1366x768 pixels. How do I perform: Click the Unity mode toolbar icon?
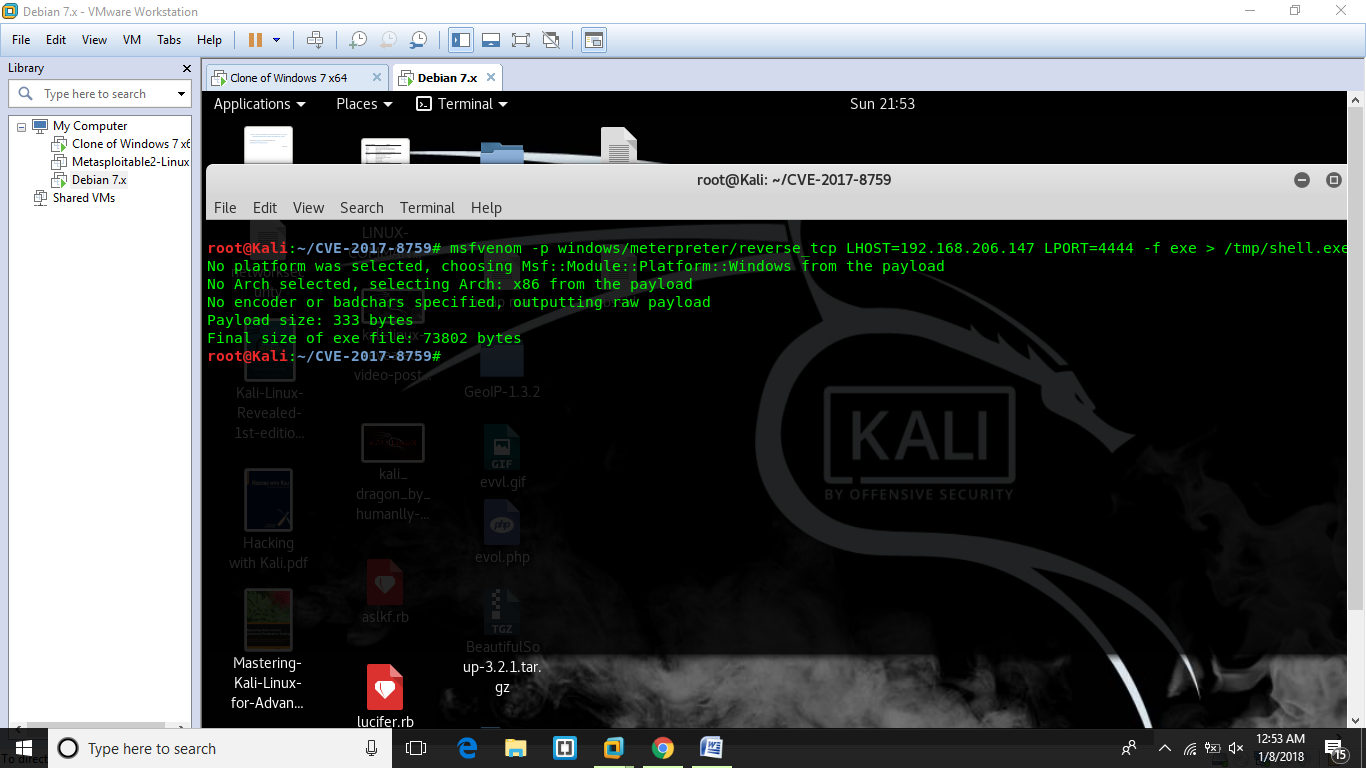click(551, 40)
